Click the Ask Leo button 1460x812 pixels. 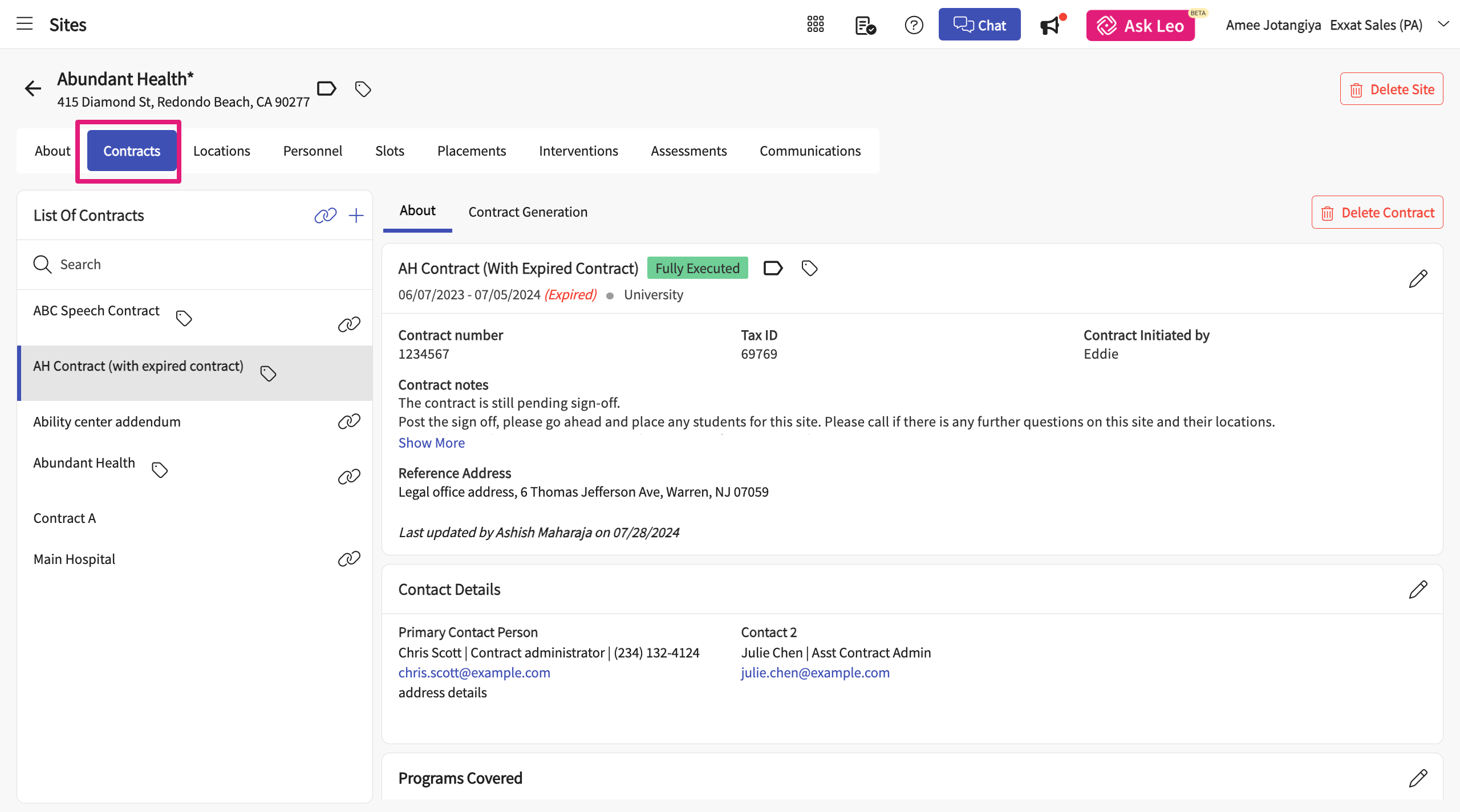[1141, 26]
